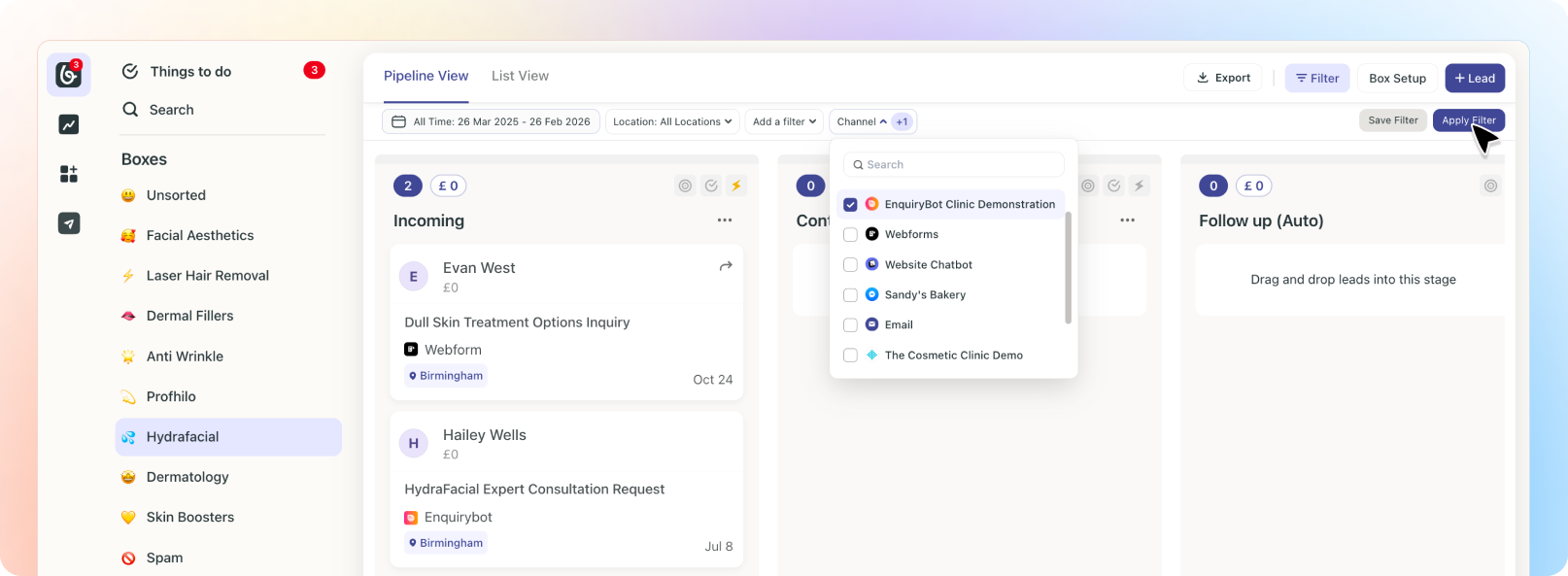Click the Things to do checkmark icon
Screen dimensions: 1568x576
(130, 71)
